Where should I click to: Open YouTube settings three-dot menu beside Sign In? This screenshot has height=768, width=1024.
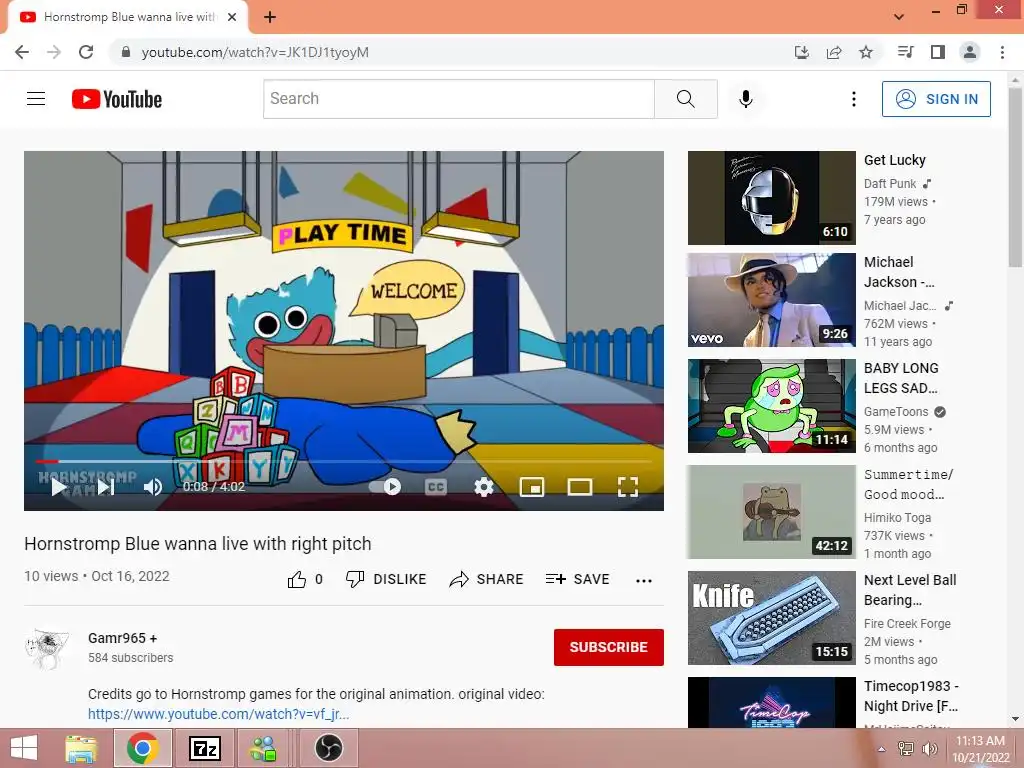click(x=854, y=99)
